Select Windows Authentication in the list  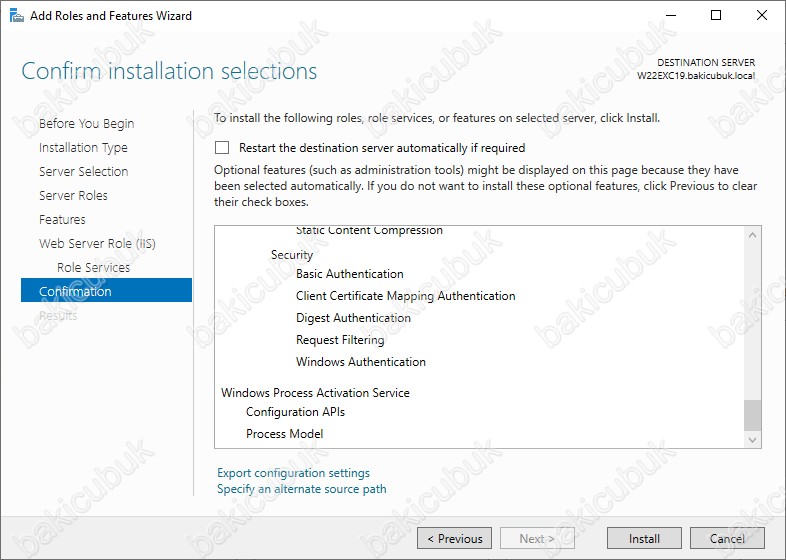361,362
